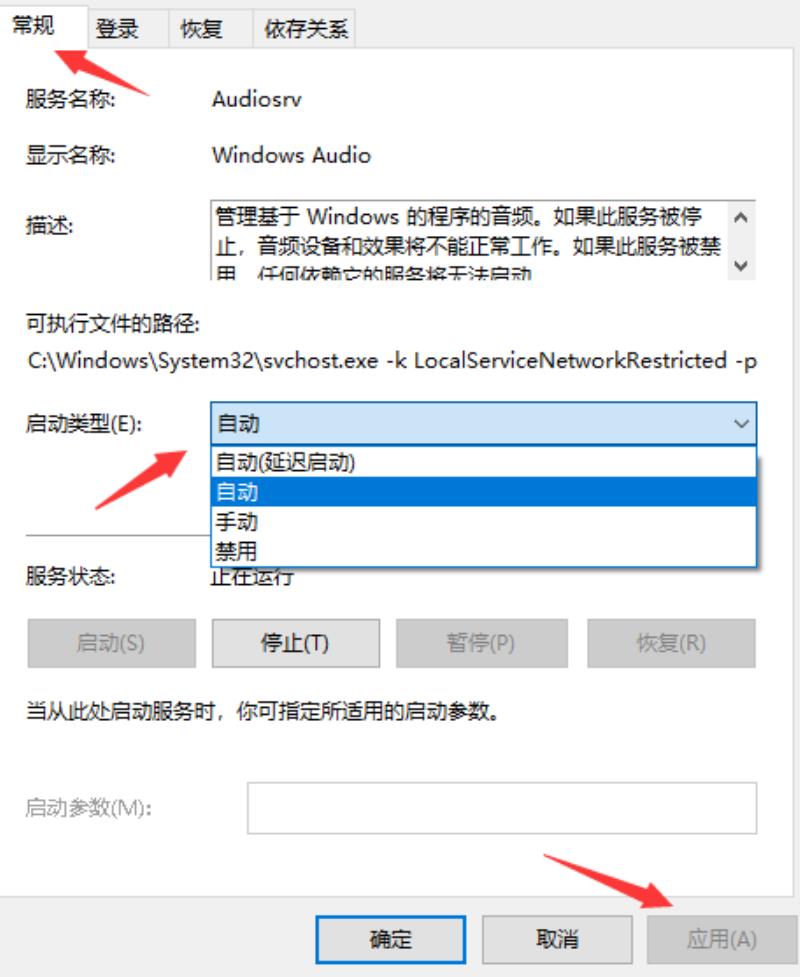Click the 恢复(R) resume button
800x977 pixels.
pos(671,643)
